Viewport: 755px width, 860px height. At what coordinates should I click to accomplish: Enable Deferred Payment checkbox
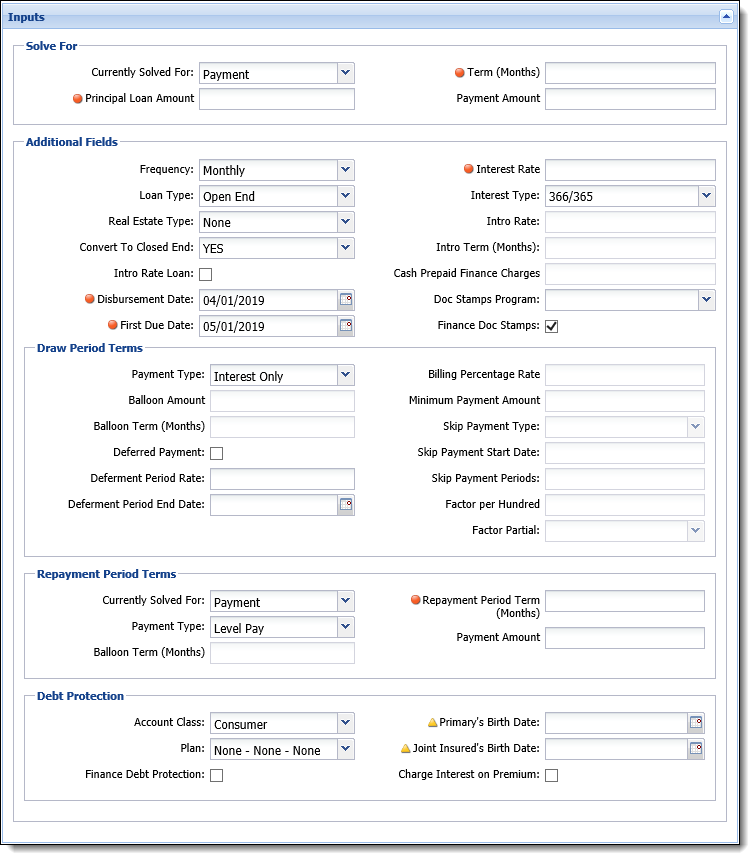(x=217, y=453)
